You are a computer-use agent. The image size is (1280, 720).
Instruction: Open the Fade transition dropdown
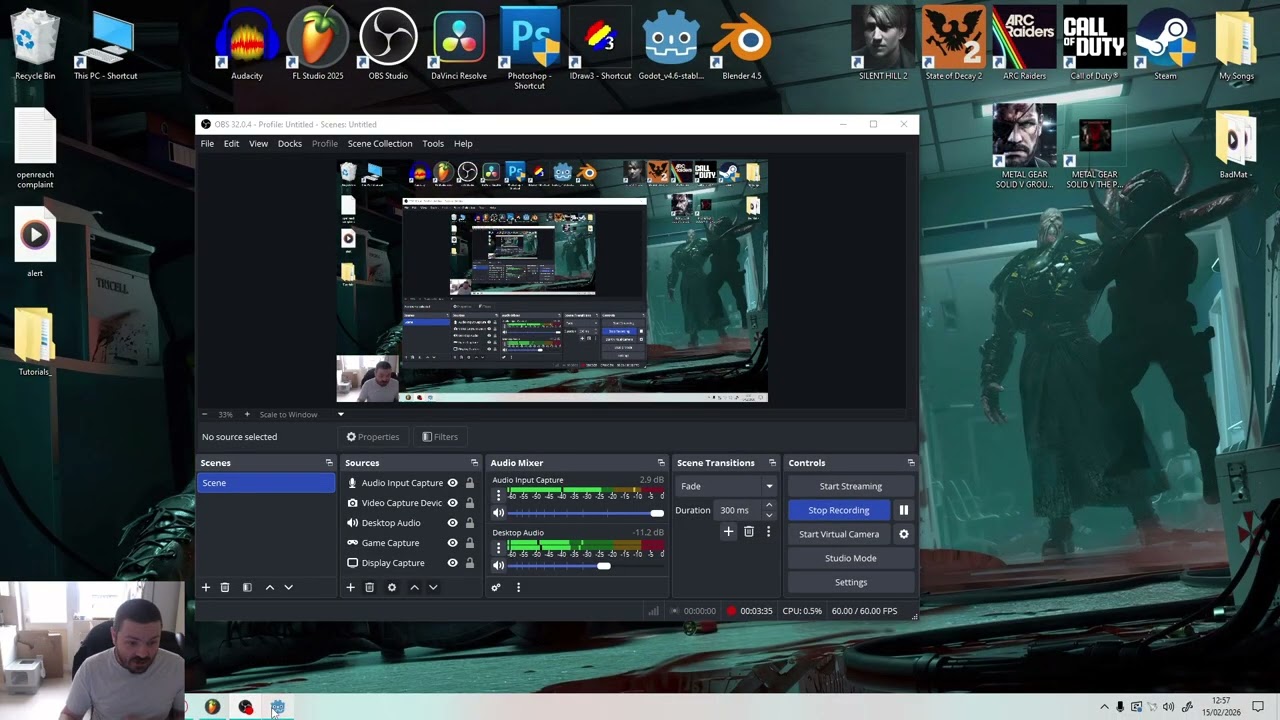(x=727, y=486)
